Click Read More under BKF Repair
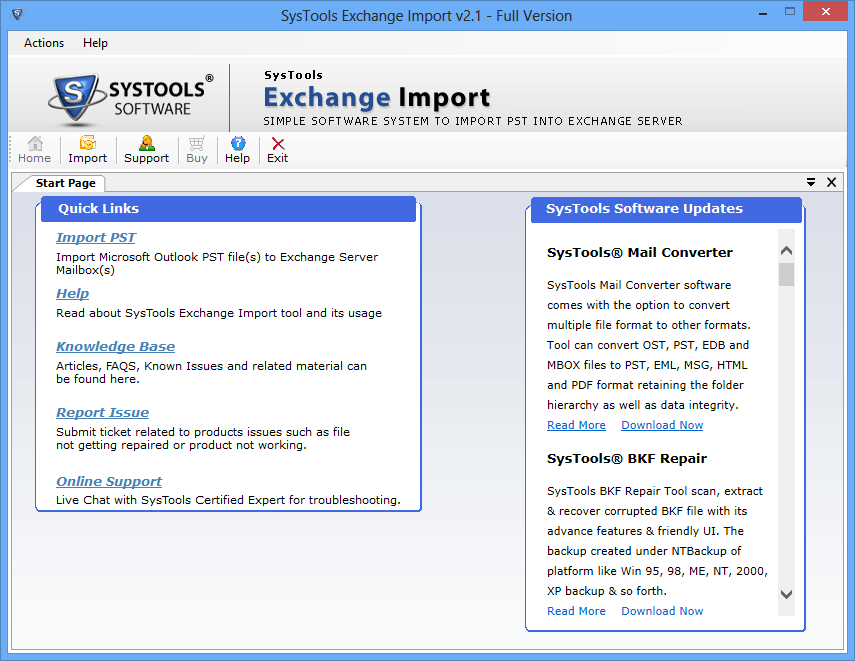855x661 pixels. point(576,611)
